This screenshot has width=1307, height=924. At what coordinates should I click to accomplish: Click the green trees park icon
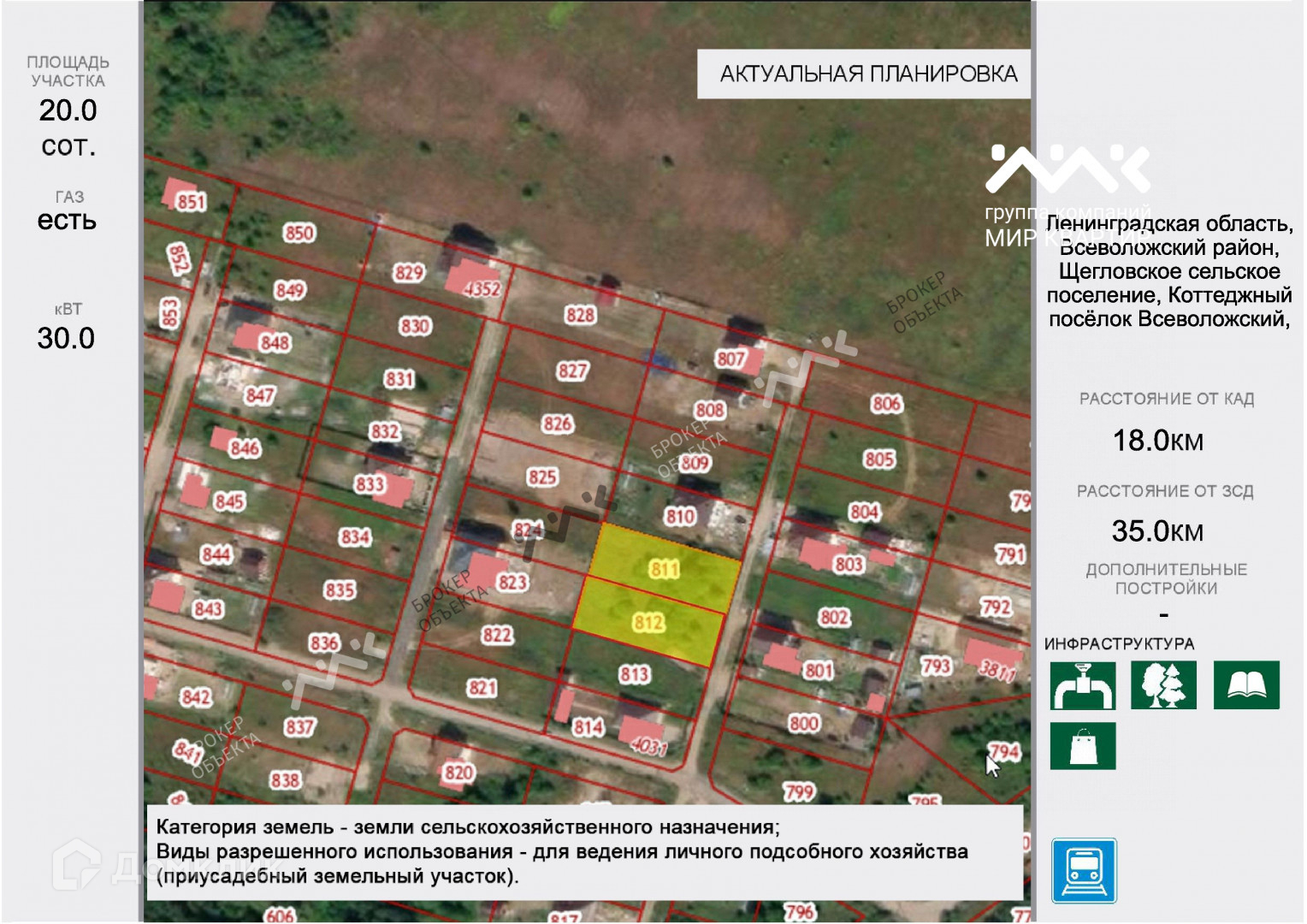click(1163, 685)
